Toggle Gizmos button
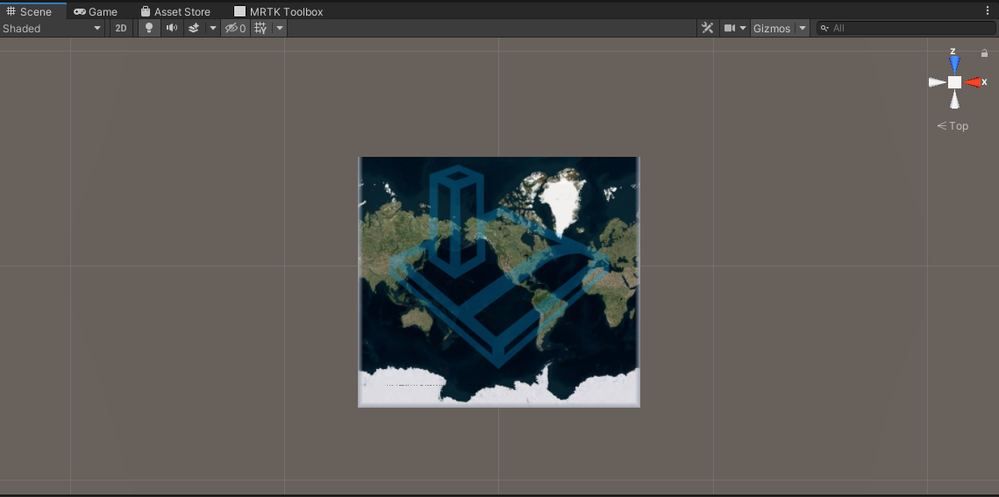Screen dimensions: 999x497 click(x=772, y=28)
